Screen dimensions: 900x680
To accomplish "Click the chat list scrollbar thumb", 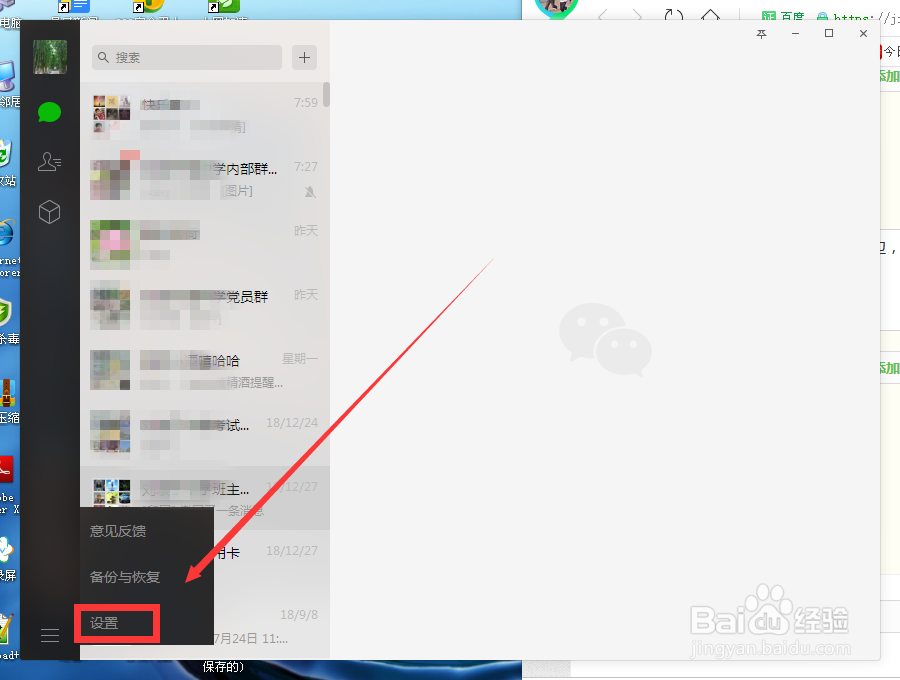I will pos(327,95).
